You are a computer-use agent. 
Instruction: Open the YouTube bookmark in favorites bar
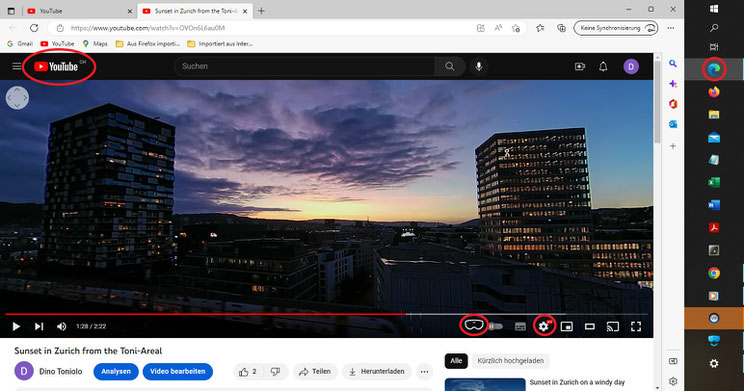click(x=57, y=44)
